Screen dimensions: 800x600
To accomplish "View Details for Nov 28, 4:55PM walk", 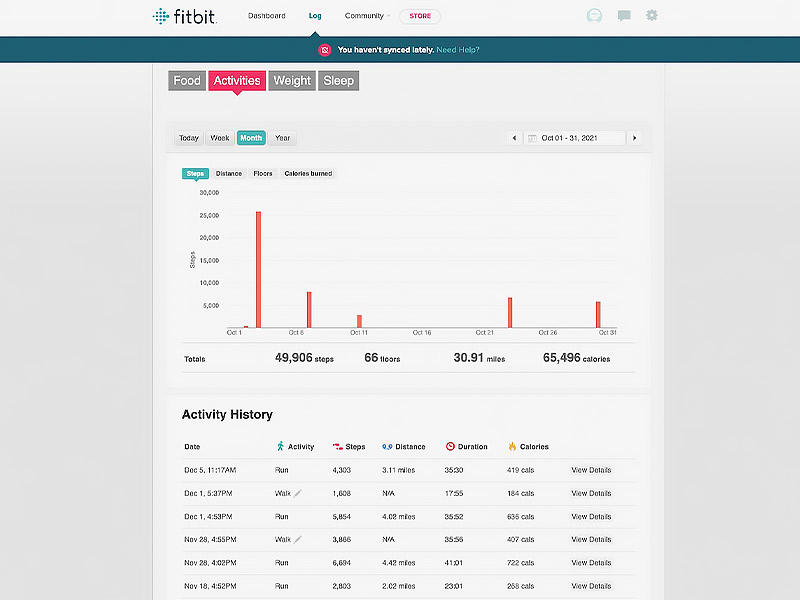I will pyautogui.click(x=591, y=539).
